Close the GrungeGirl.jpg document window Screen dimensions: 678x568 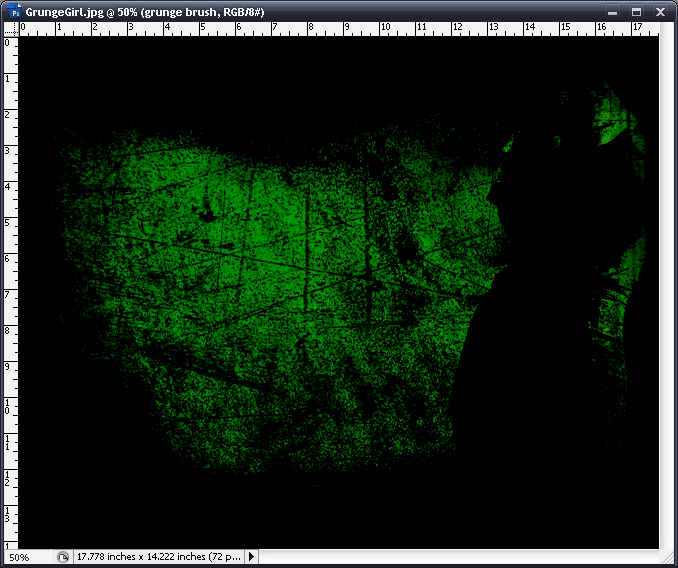660,12
